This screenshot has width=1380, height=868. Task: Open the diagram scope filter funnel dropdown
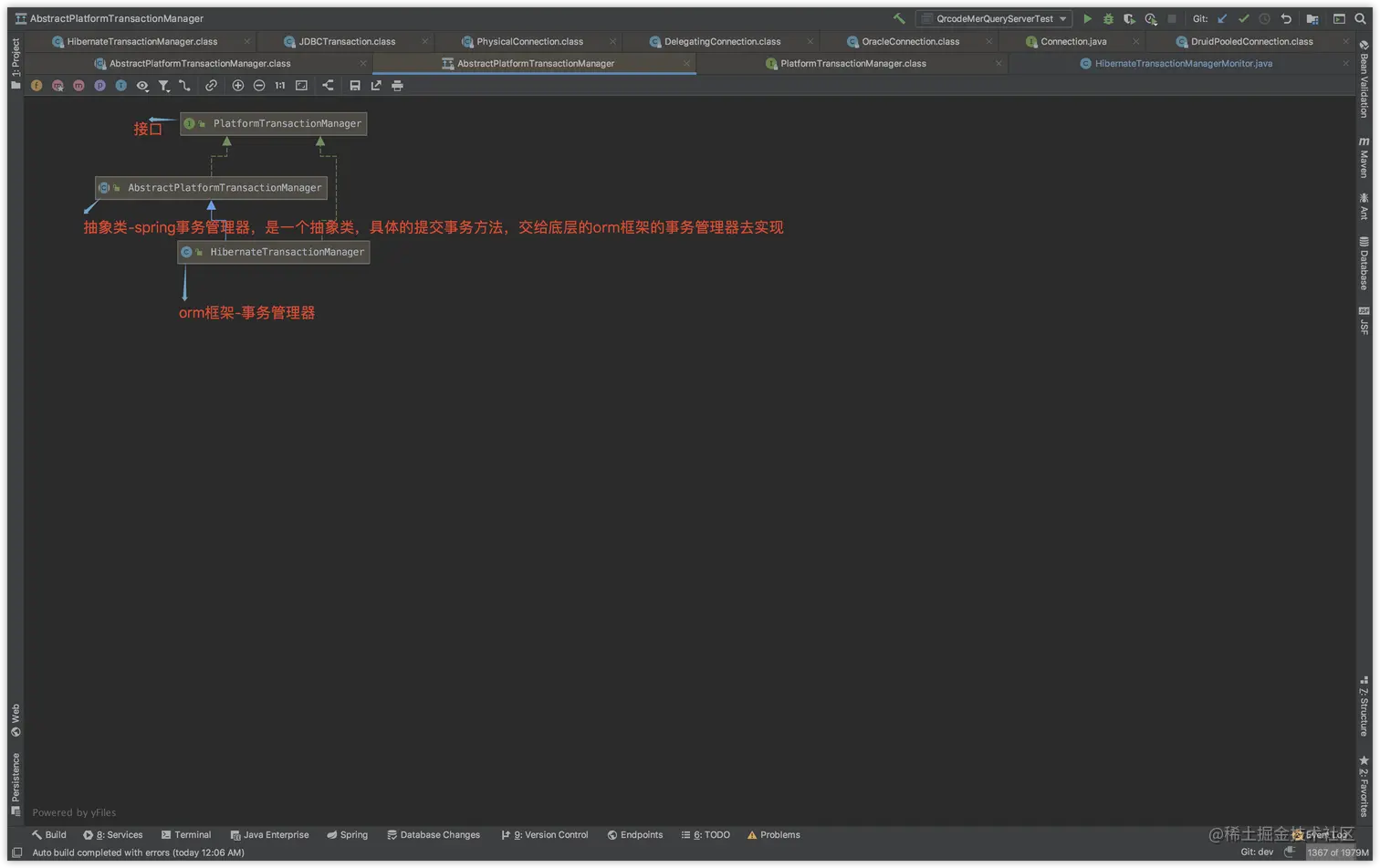(163, 86)
